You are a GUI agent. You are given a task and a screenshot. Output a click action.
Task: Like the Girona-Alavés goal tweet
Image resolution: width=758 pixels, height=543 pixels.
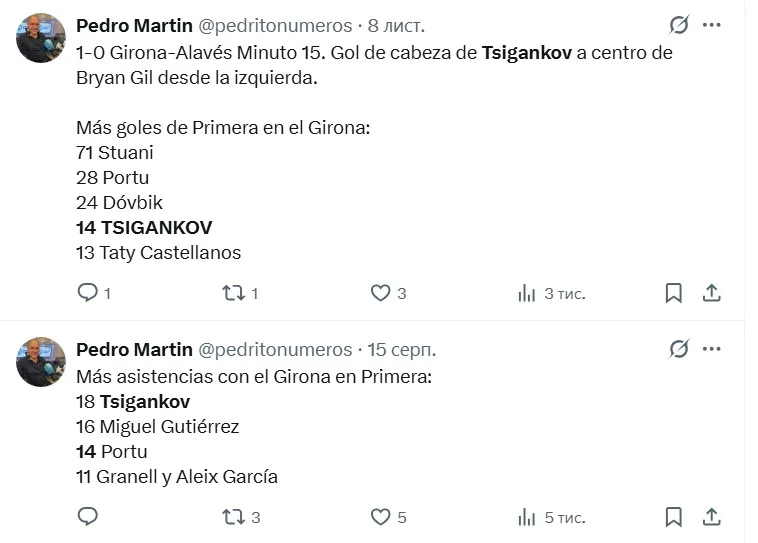[x=380, y=293]
